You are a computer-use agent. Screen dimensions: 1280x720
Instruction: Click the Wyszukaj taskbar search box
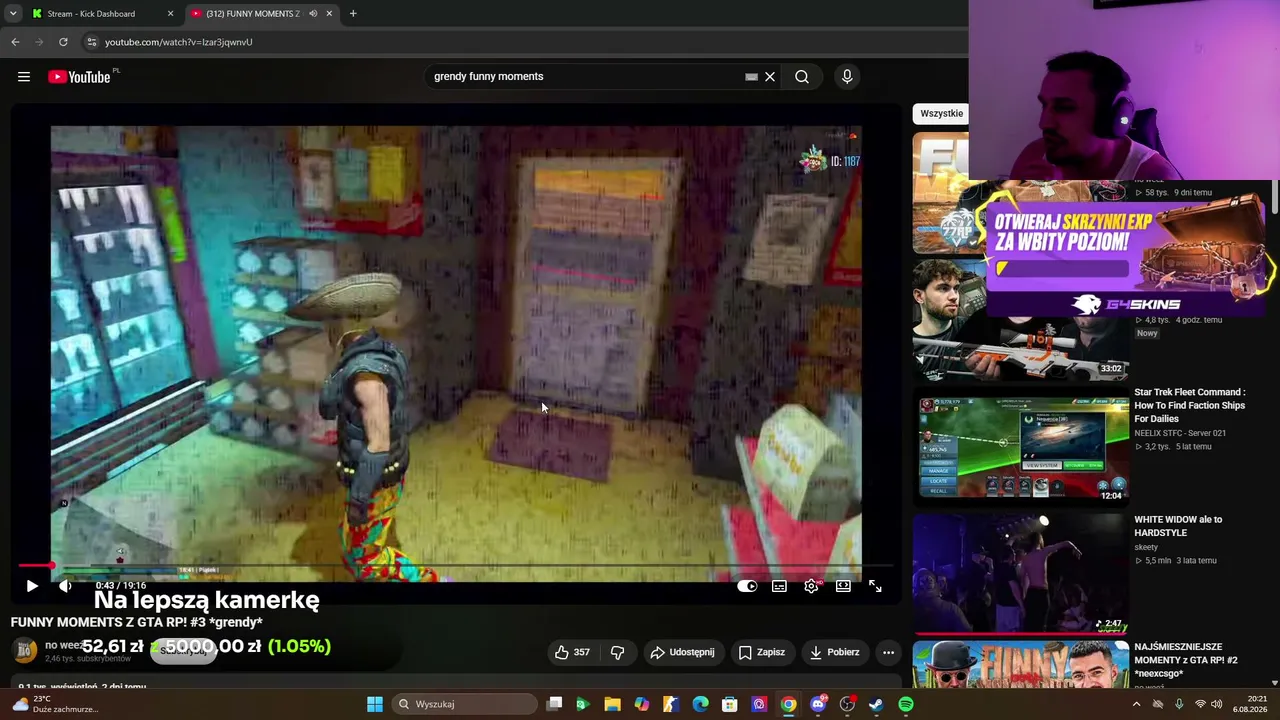click(463, 704)
